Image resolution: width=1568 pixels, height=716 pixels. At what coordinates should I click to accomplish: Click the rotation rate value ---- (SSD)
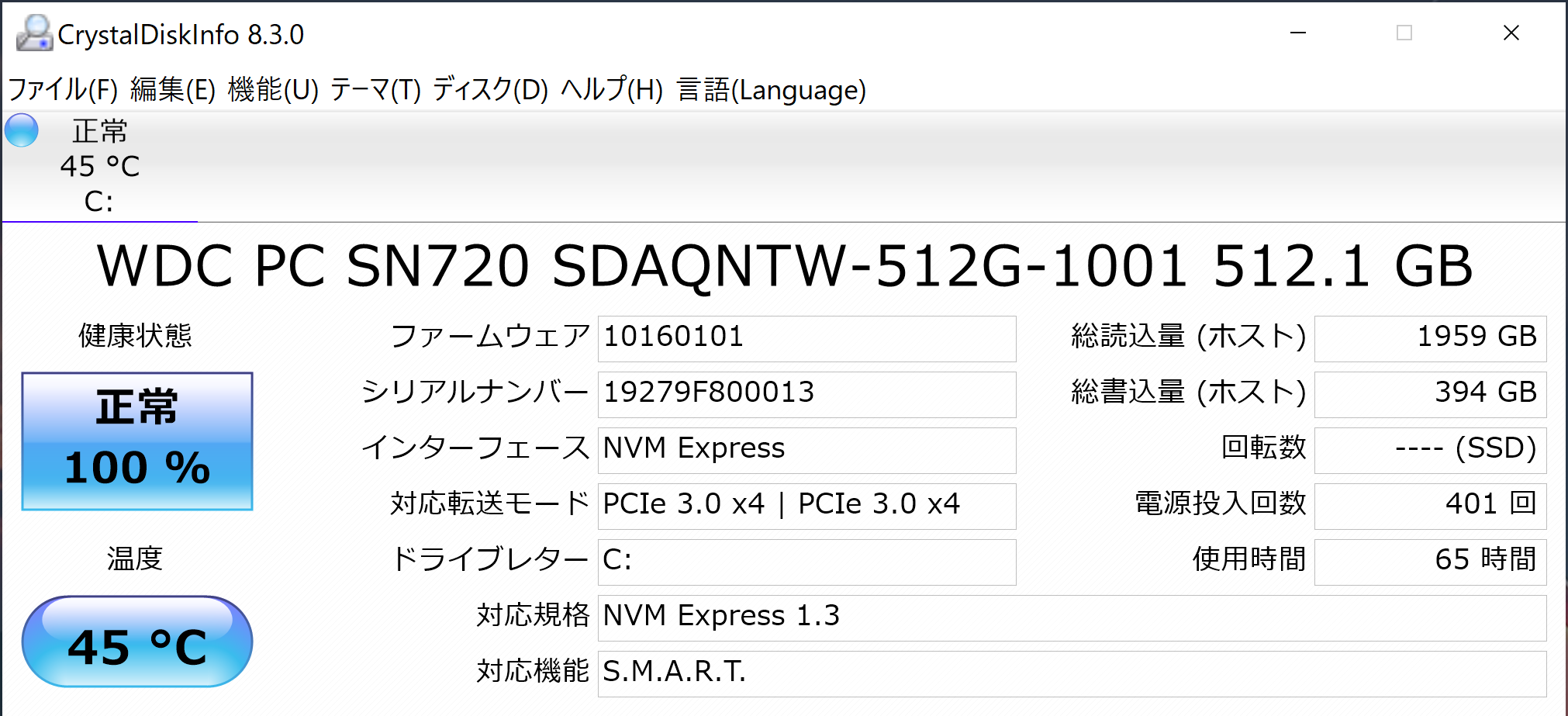click(1430, 450)
